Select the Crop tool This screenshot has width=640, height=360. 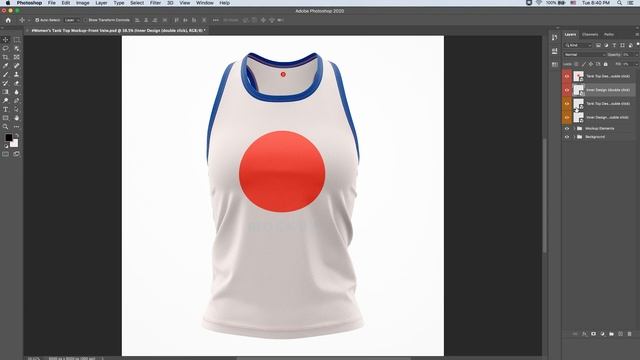5,57
